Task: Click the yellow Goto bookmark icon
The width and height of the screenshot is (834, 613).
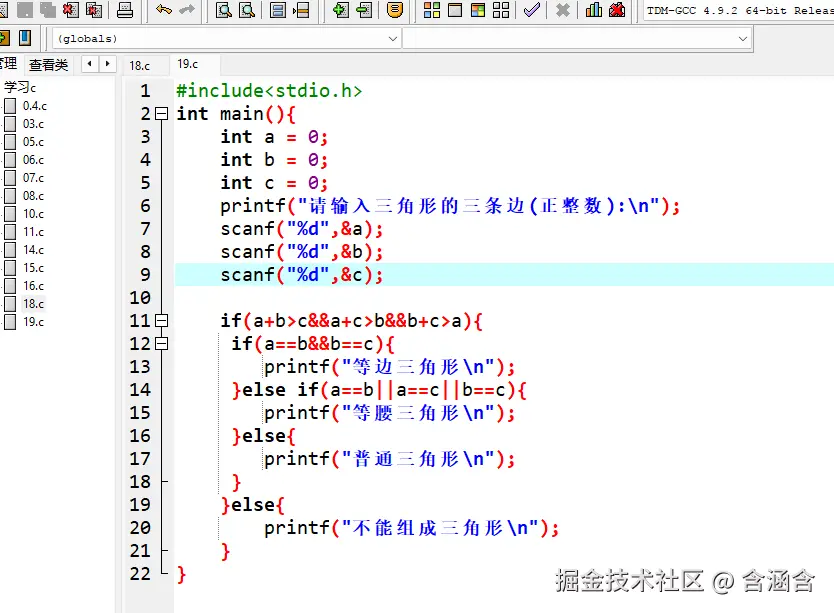Action: coord(395,10)
